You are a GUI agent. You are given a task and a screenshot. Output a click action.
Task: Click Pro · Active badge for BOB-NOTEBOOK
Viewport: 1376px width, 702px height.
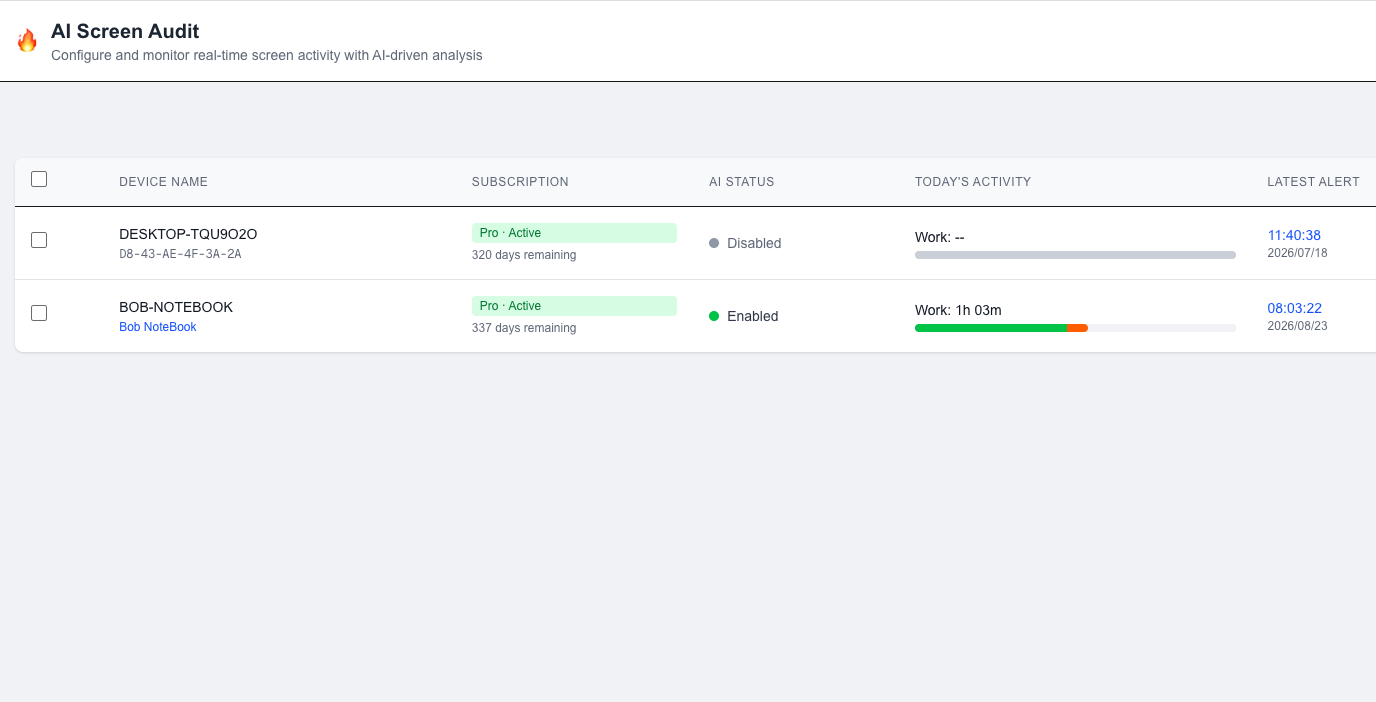(x=574, y=306)
